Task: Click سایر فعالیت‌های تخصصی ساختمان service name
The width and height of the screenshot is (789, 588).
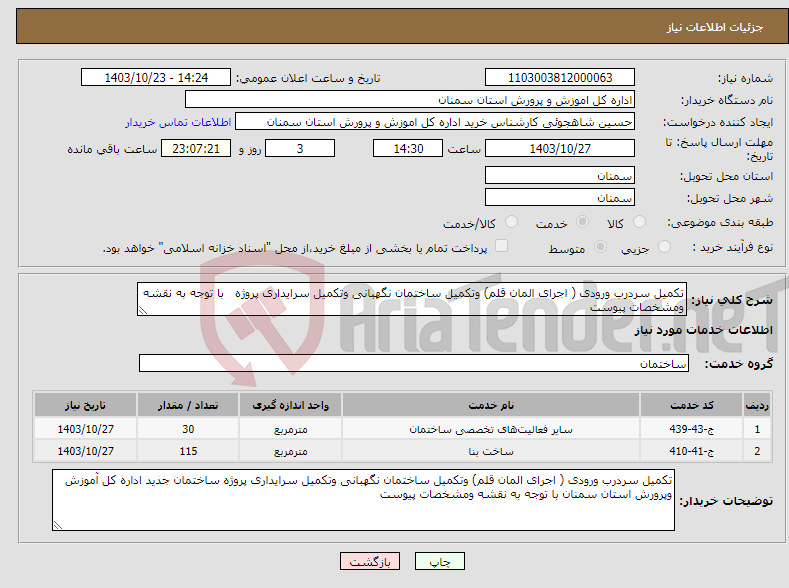Action: pos(491,430)
